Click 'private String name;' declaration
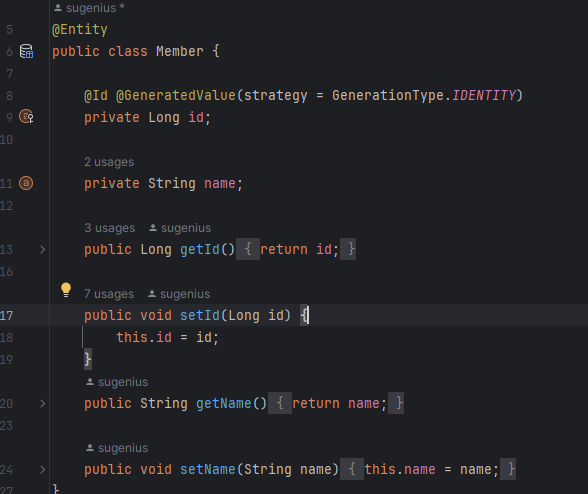 point(164,183)
